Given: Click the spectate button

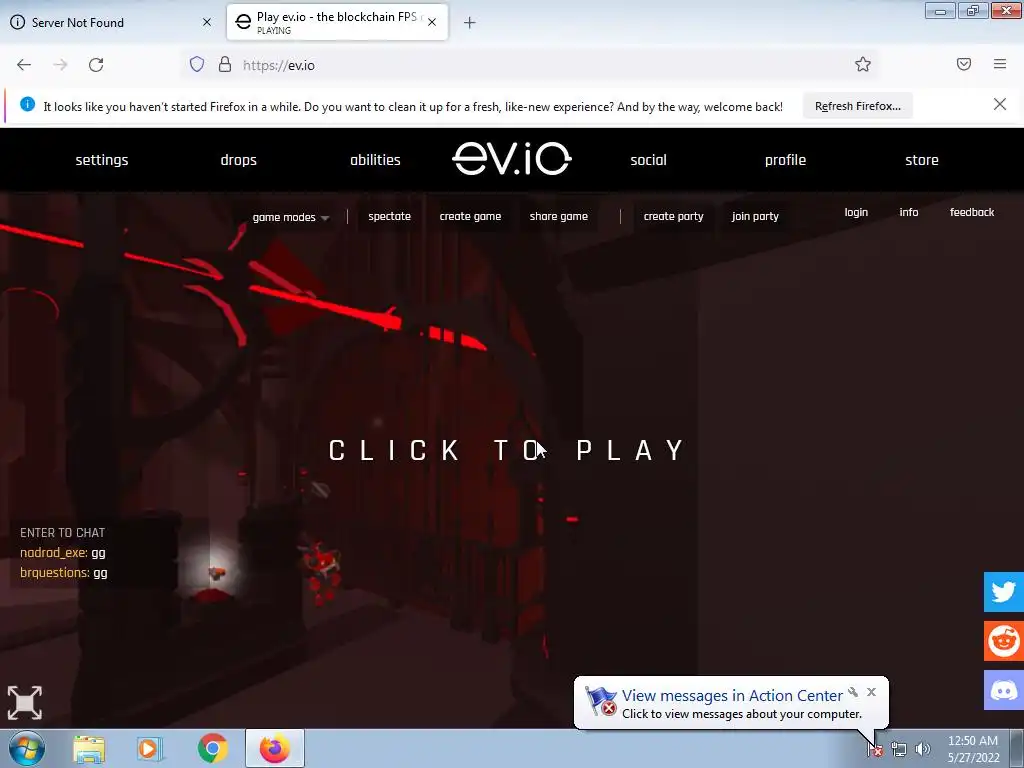Looking at the screenshot, I should (x=389, y=216).
